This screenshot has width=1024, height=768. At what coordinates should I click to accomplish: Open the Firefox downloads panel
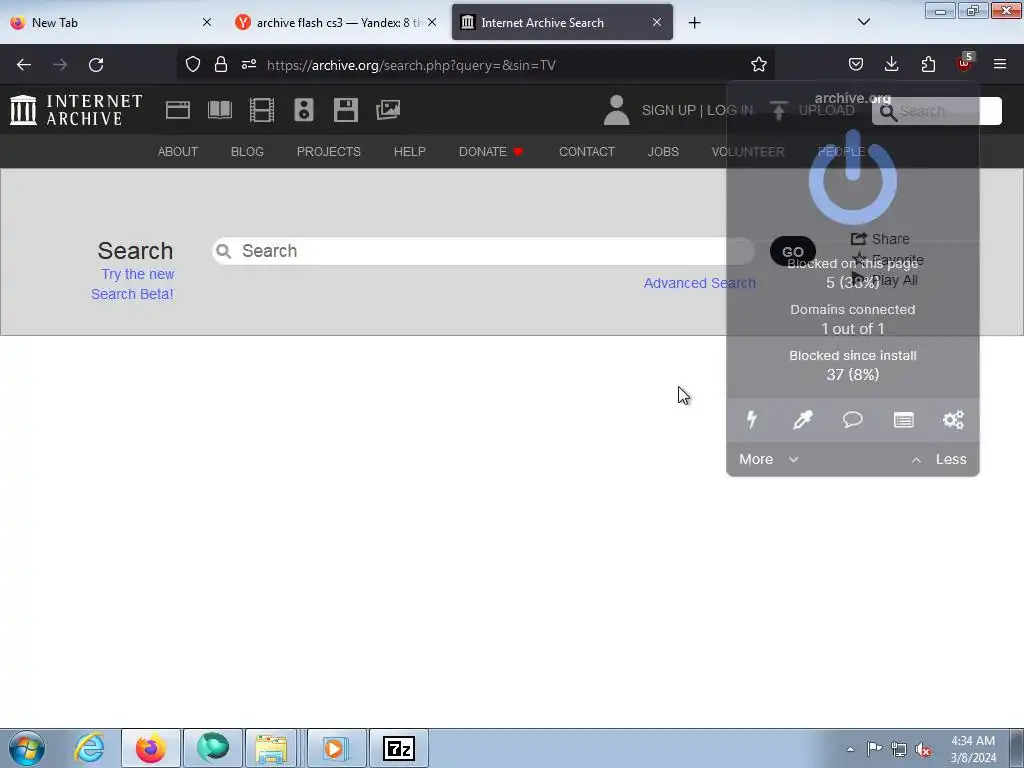click(891, 64)
